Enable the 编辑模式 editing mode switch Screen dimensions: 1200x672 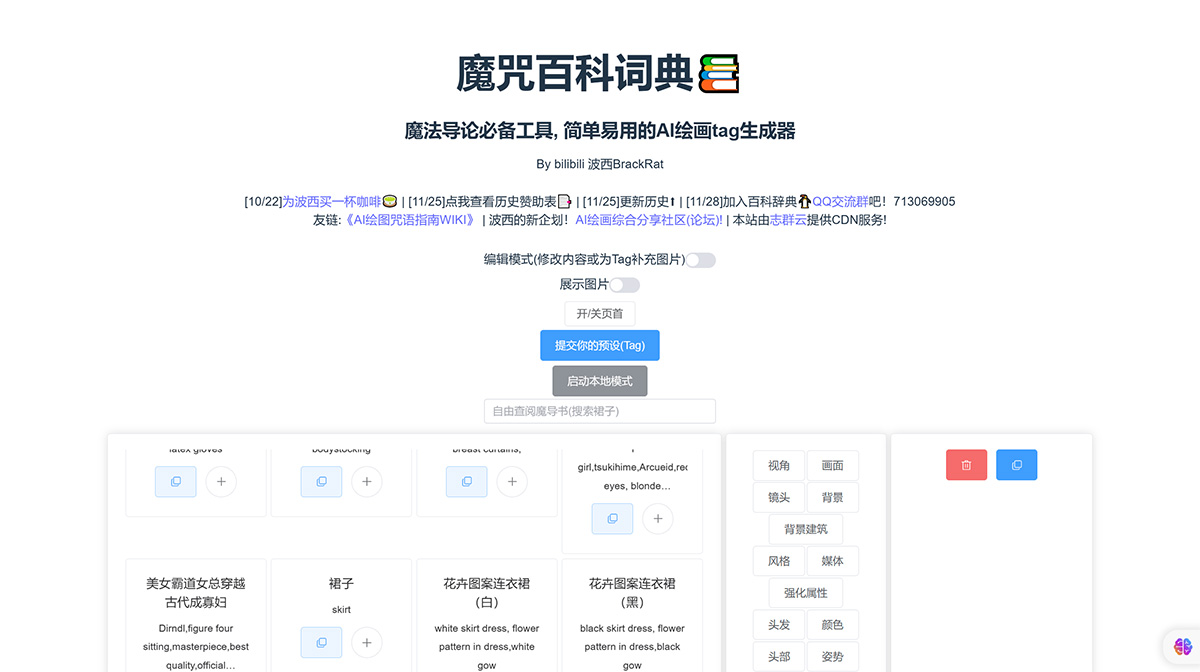tap(700, 259)
